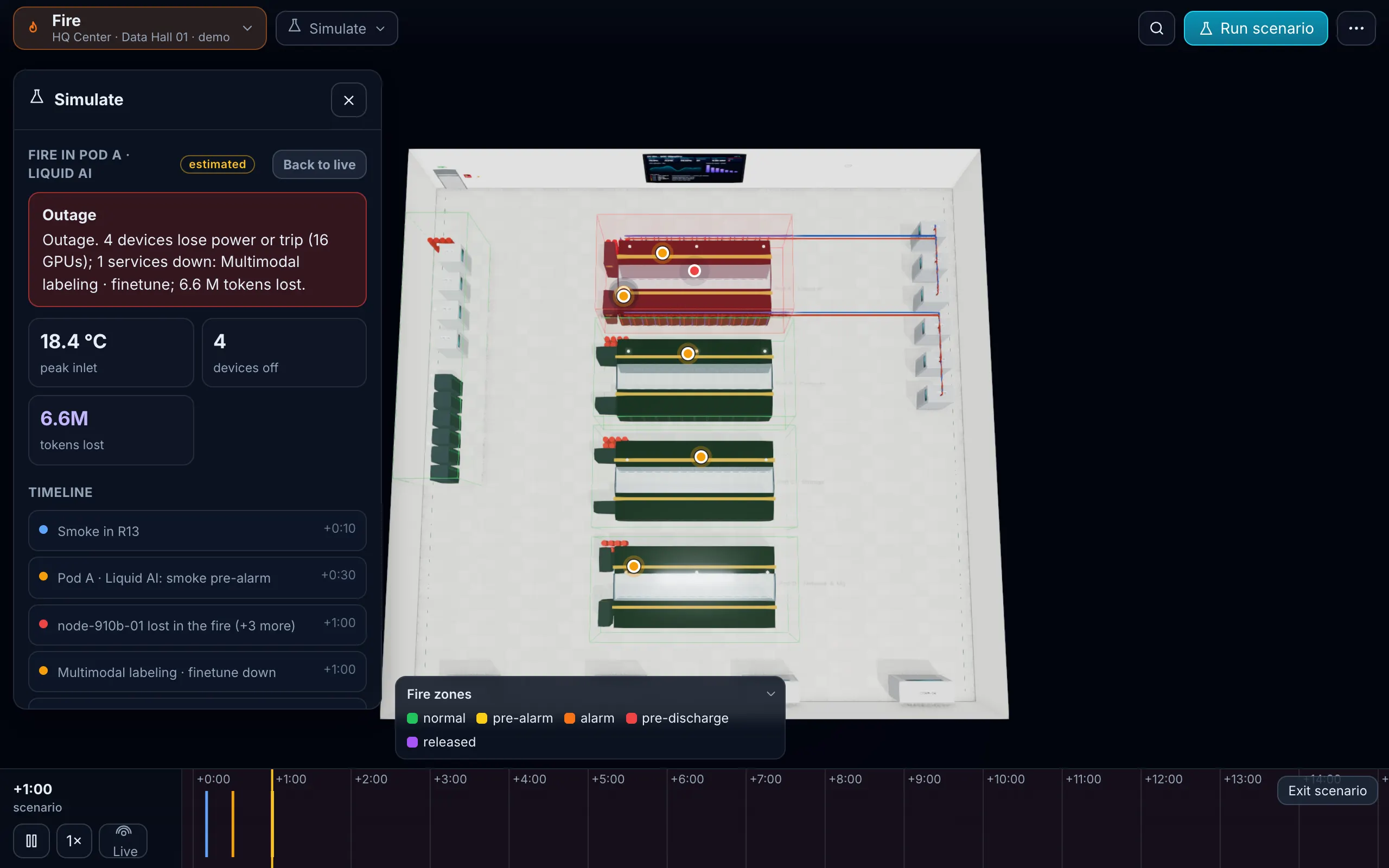Viewport: 1389px width, 868px height.
Task: Click the estimated badge
Action: pyautogui.click(x=218, y=164)
